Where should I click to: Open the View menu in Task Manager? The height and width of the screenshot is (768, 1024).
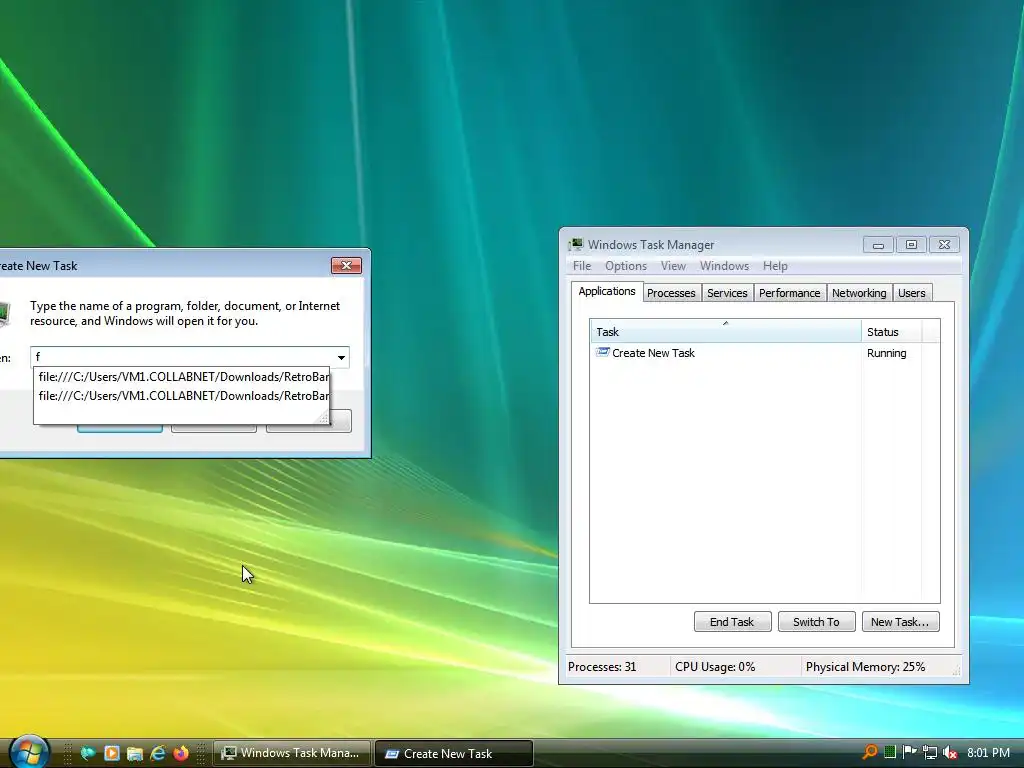click(673, 266)
